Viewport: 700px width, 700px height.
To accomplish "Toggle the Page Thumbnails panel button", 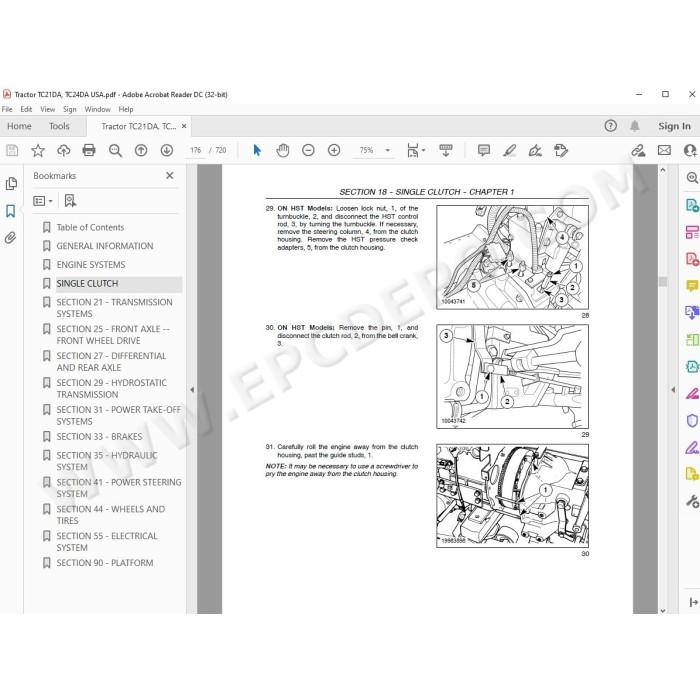I will click(x=11, y=183).
